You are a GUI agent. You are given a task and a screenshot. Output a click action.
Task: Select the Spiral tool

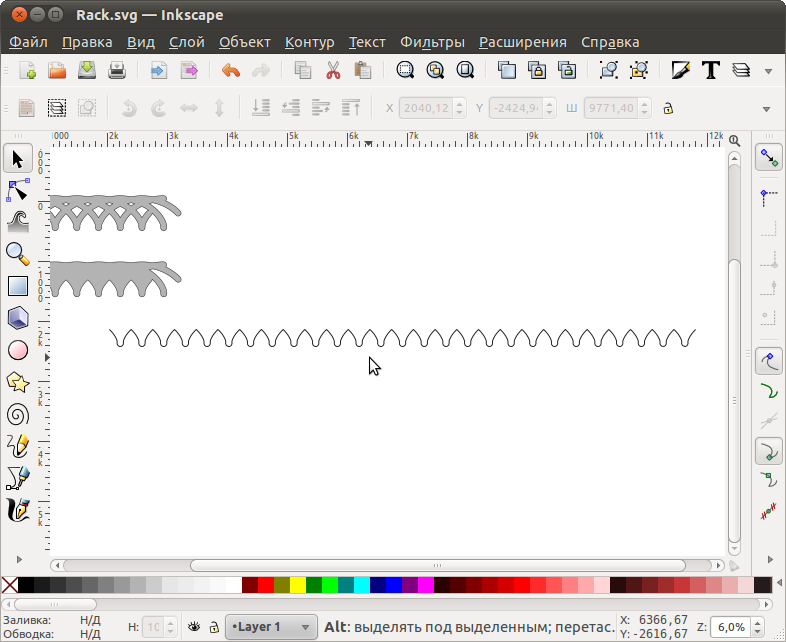(x=18, y=414)
